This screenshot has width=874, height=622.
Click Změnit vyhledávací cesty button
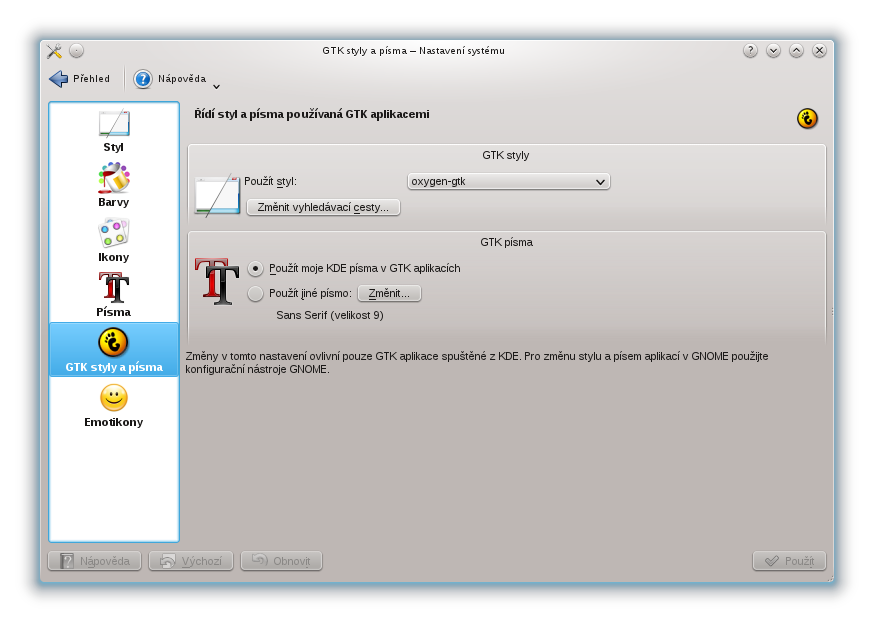323,207
